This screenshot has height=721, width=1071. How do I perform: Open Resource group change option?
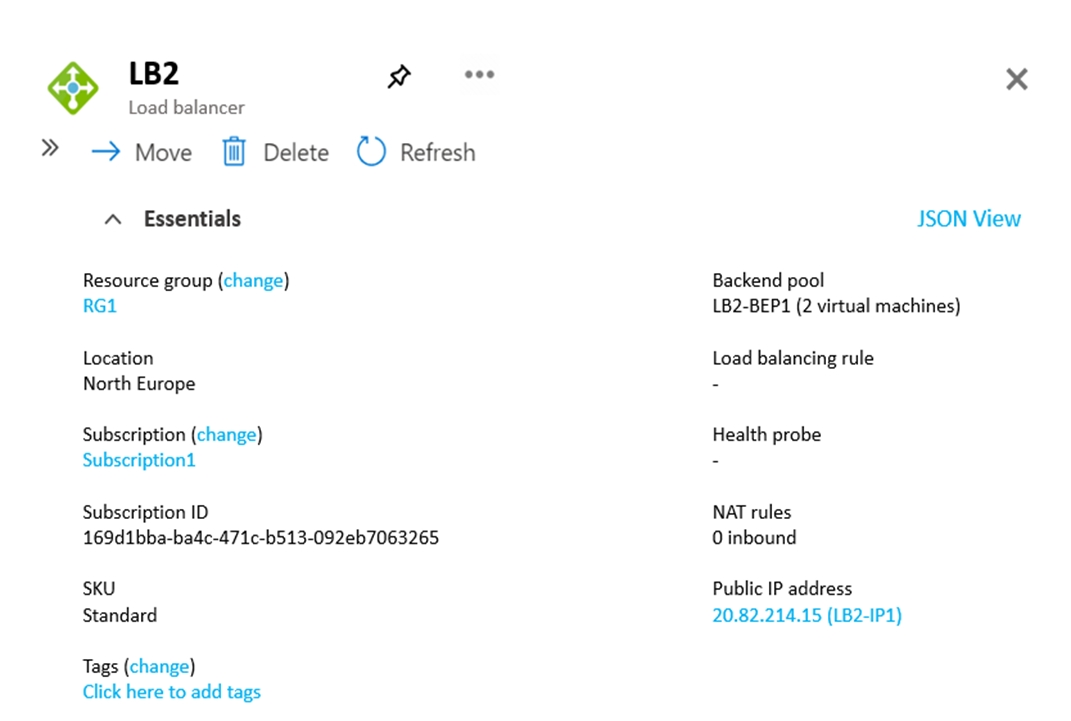[252, 280]
